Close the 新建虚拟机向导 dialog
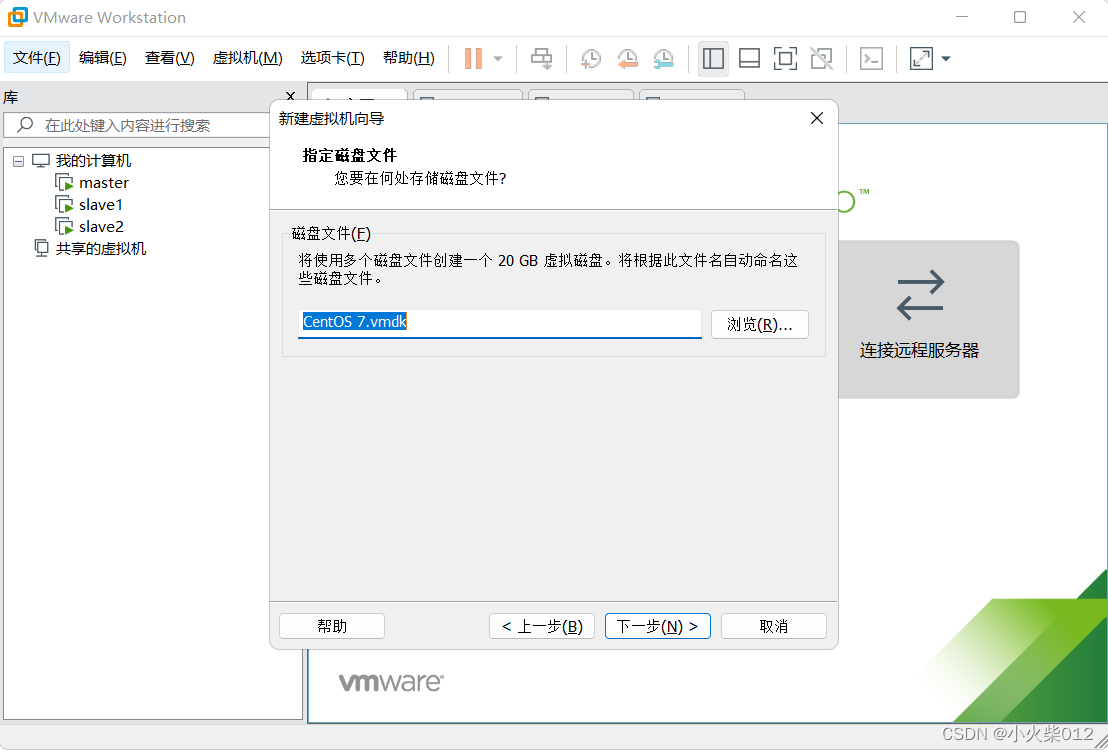Image resolution: width=1108 pixels, height=752 pixels. (817, 118)
